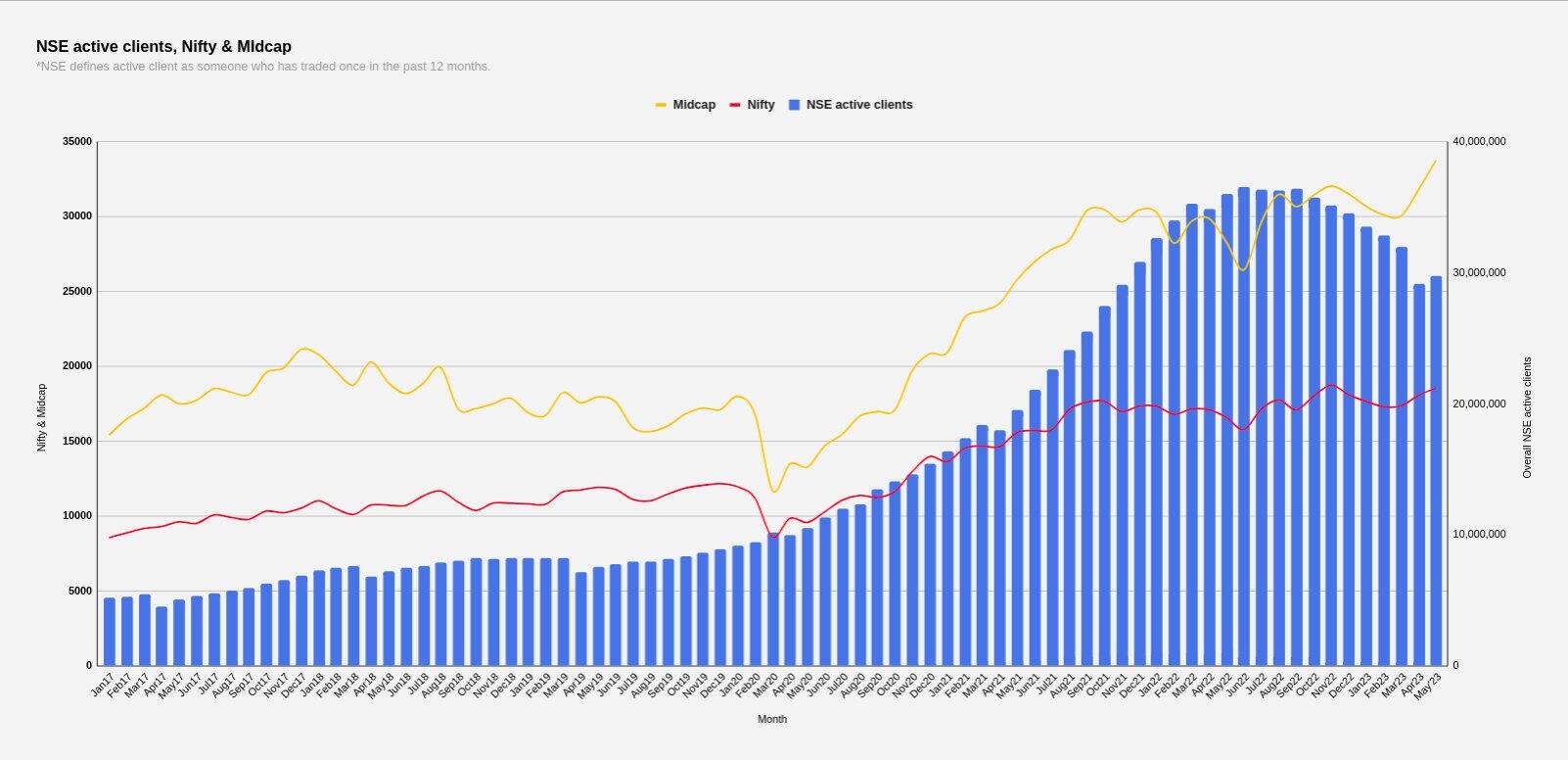
Task: Toggle NSE active clients series legend label
Action: (x=859, y=105)
